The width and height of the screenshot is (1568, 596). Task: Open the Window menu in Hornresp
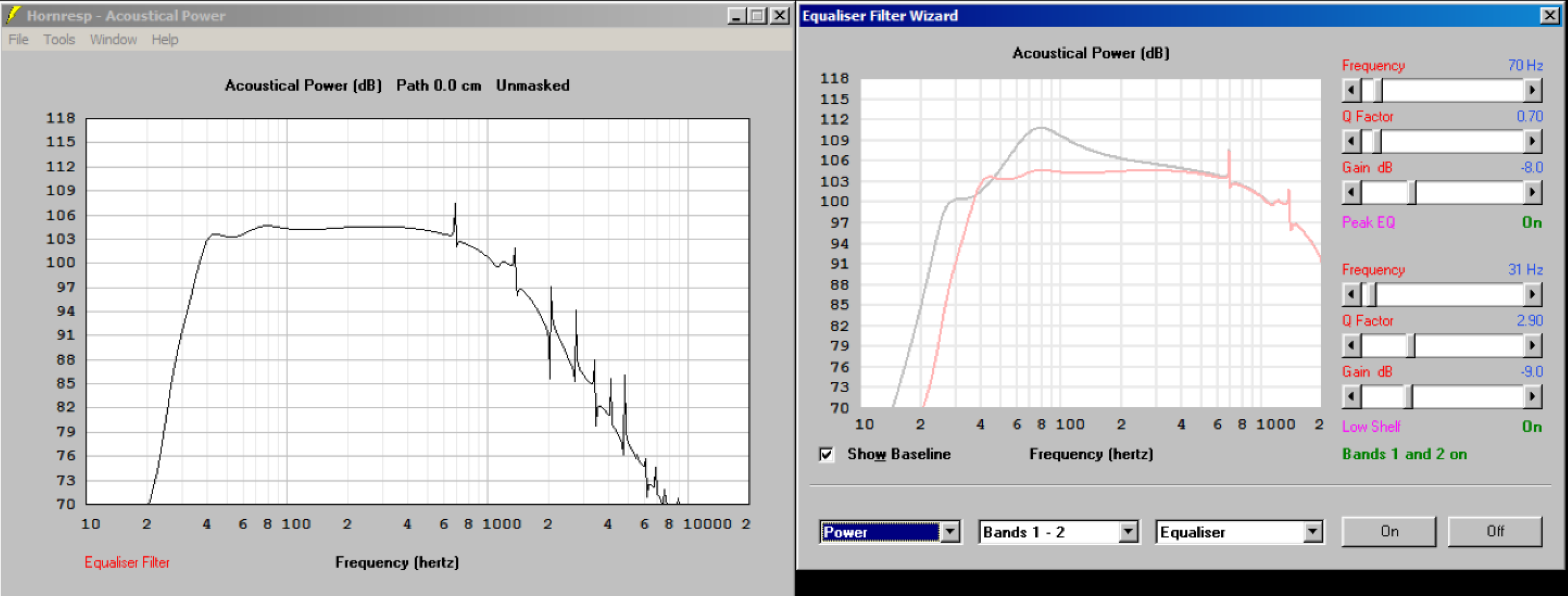tap(113, 40)
